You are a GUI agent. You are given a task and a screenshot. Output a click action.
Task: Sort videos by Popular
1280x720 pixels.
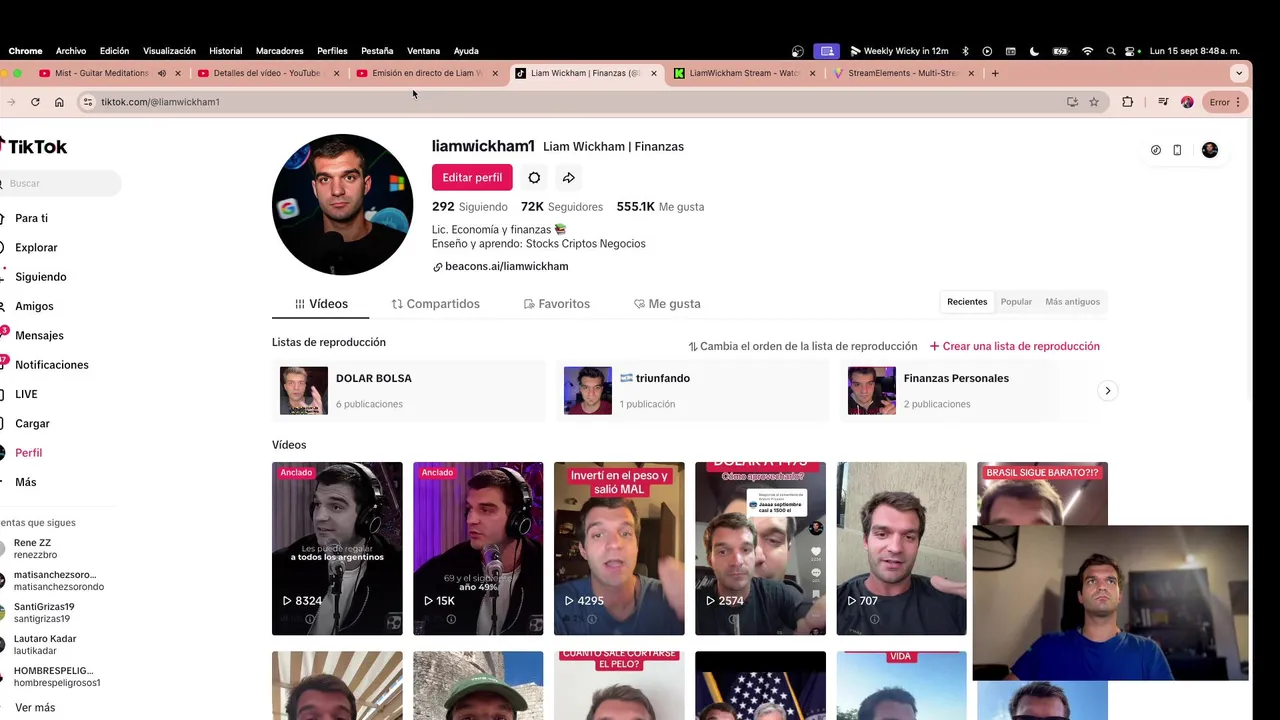point(1016,302)
